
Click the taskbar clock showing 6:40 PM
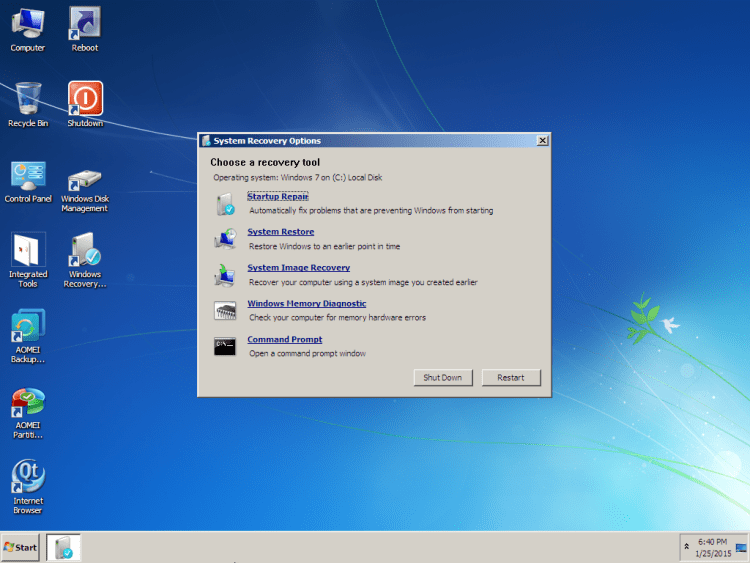click(x=713, y=548)
